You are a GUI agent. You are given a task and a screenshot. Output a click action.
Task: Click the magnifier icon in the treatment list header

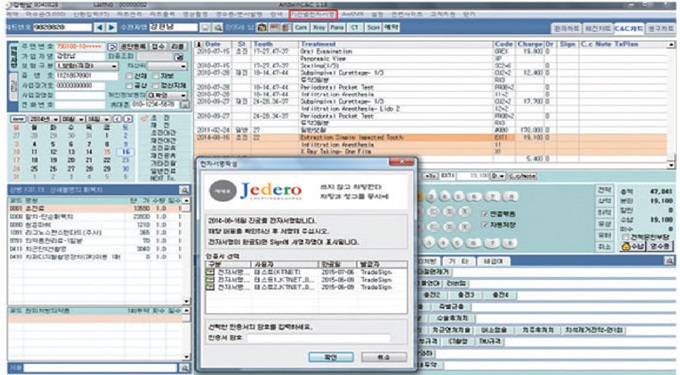click(x=184, y=190)
